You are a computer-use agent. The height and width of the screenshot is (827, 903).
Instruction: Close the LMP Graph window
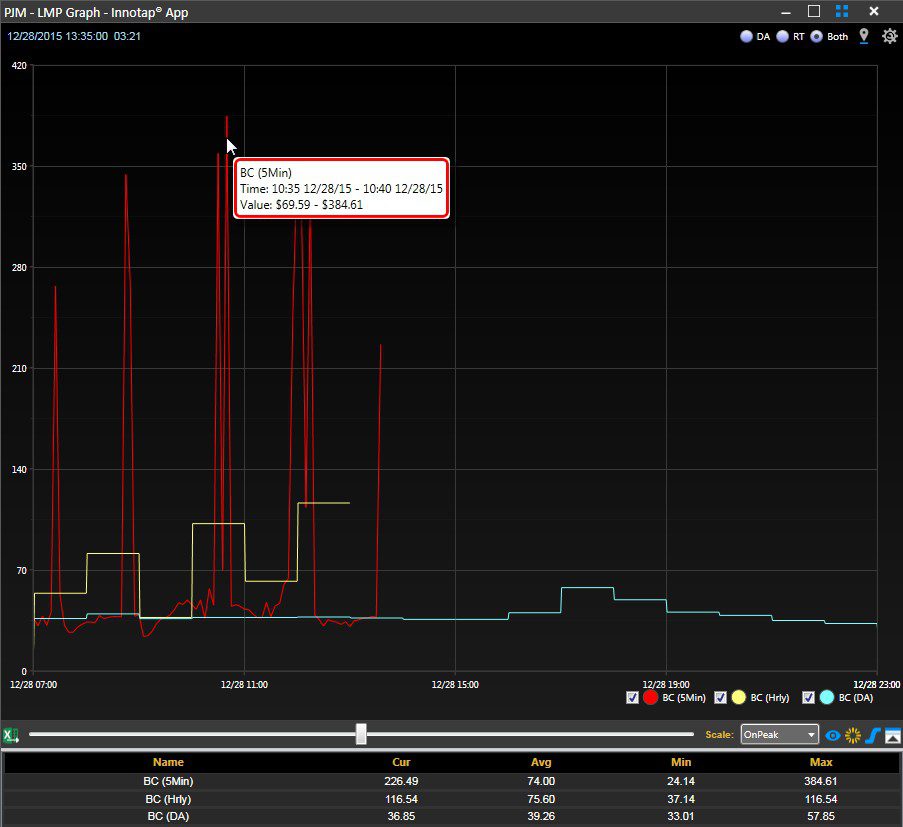(x=874, y=11)
